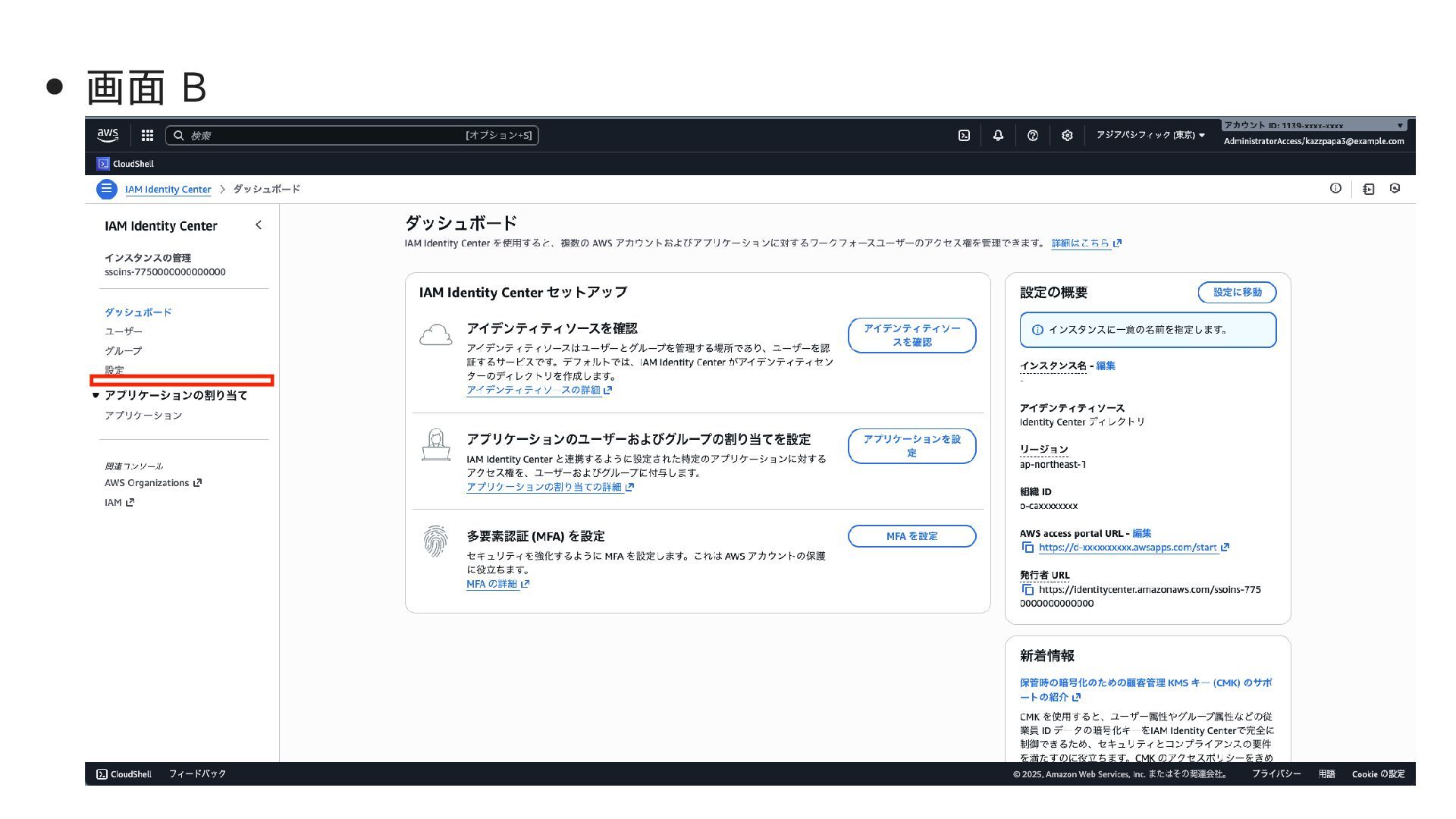1456x819 pixels.
Task: Open the account ID dropdown menu
Action: click(x=1313, y=126)
